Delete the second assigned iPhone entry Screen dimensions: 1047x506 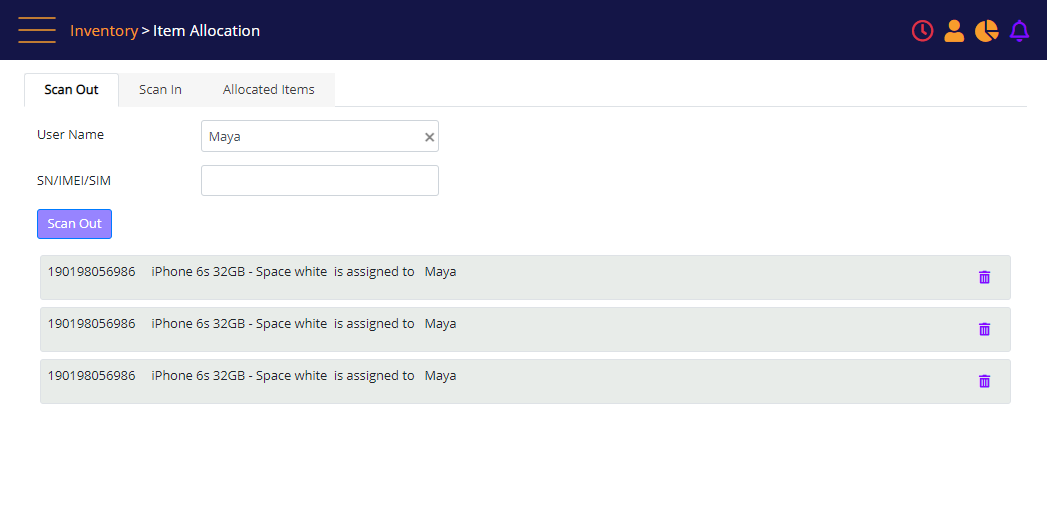point(984,329)
